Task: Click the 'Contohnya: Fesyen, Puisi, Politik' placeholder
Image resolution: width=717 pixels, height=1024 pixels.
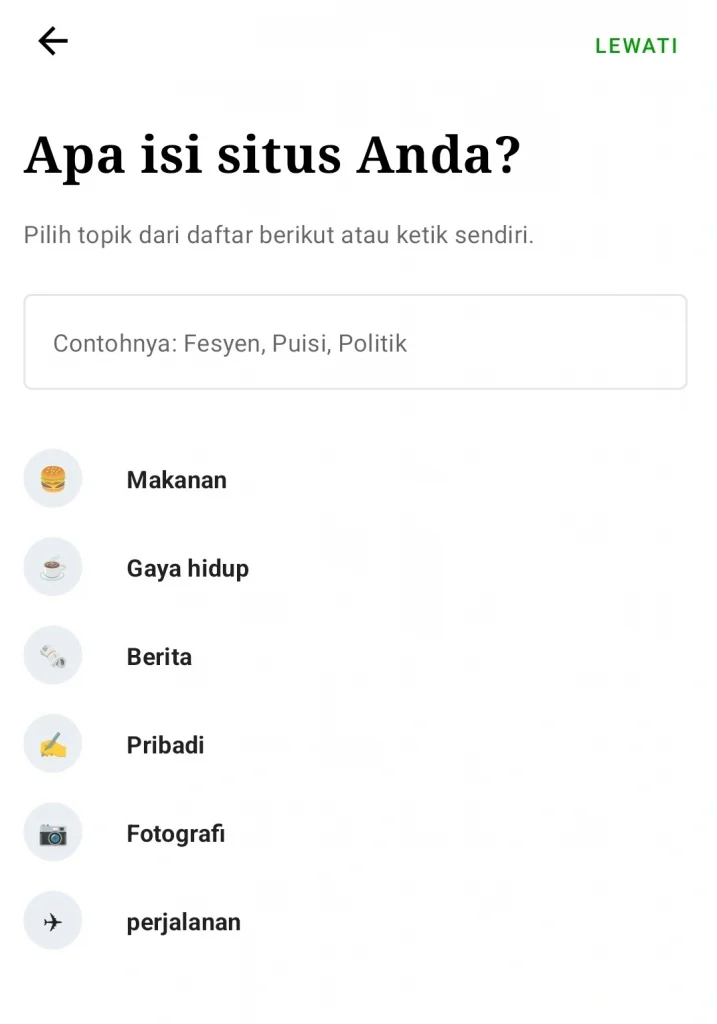Action: pos(230,344)
